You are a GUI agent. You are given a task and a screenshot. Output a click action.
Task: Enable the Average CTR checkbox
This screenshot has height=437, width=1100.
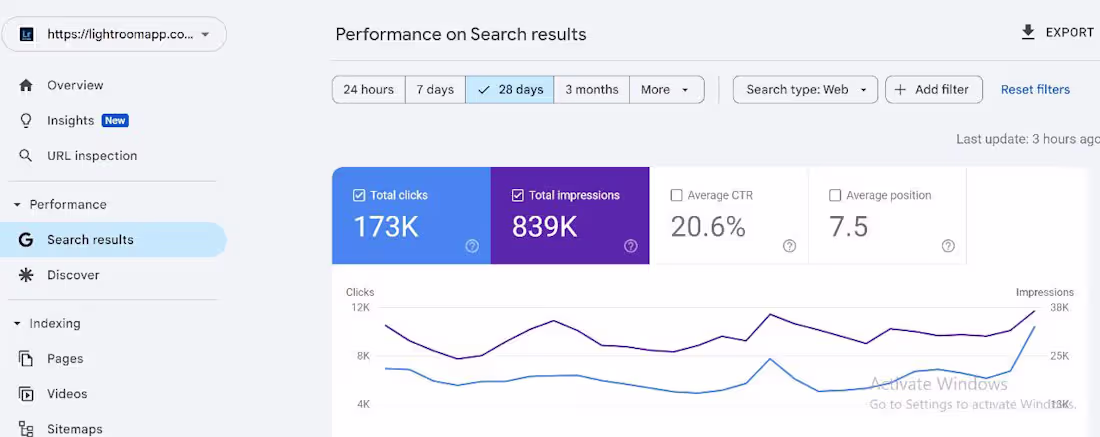tap(676, 196)
